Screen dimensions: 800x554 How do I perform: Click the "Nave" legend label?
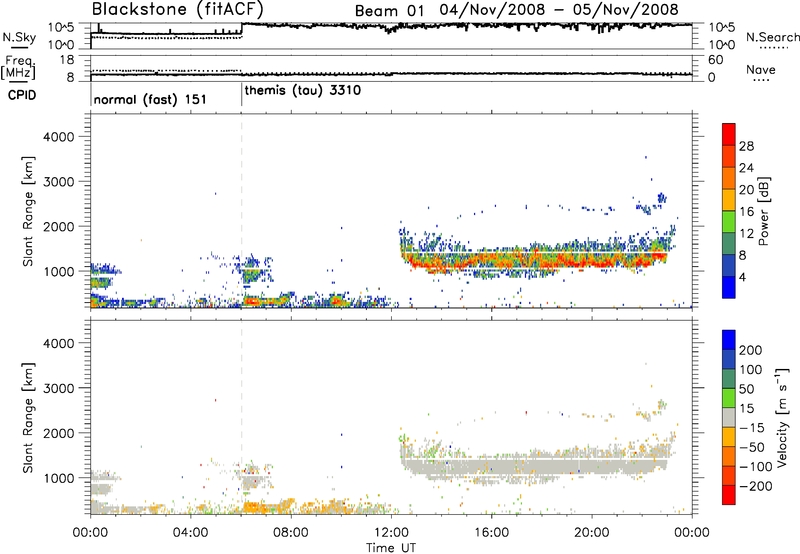761,70
